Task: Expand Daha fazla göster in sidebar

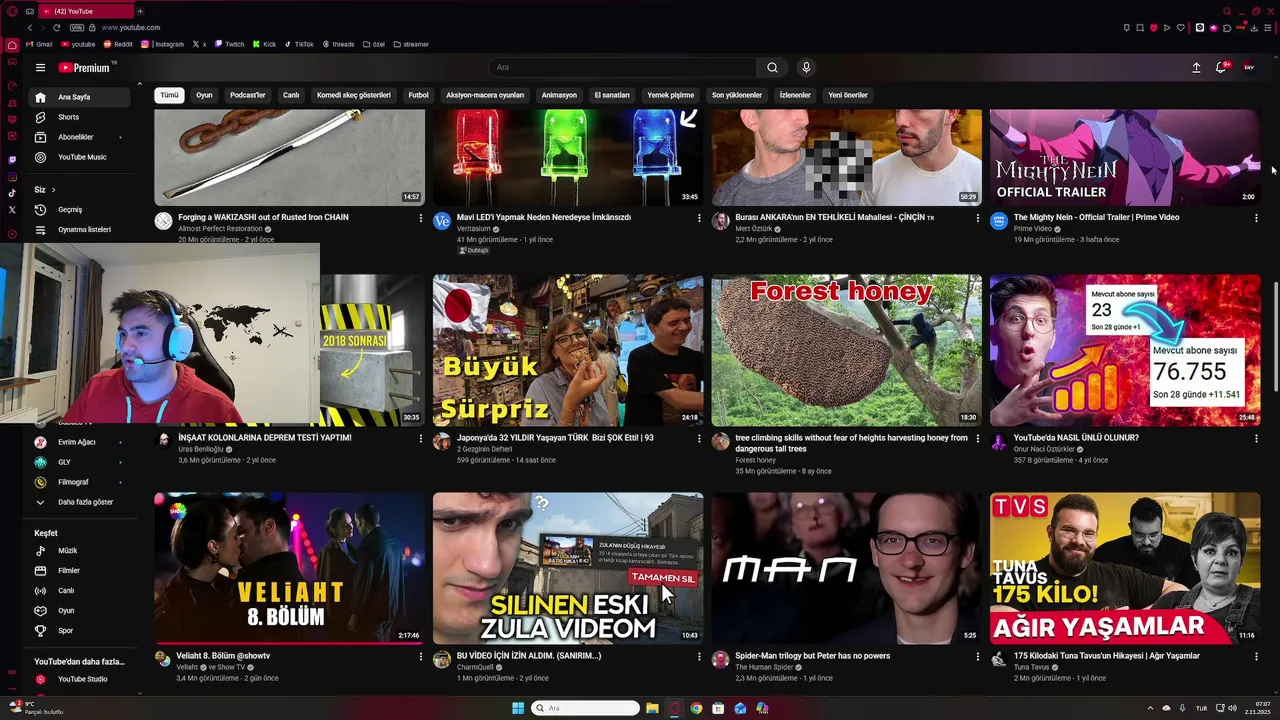Action: click(78, 502)
